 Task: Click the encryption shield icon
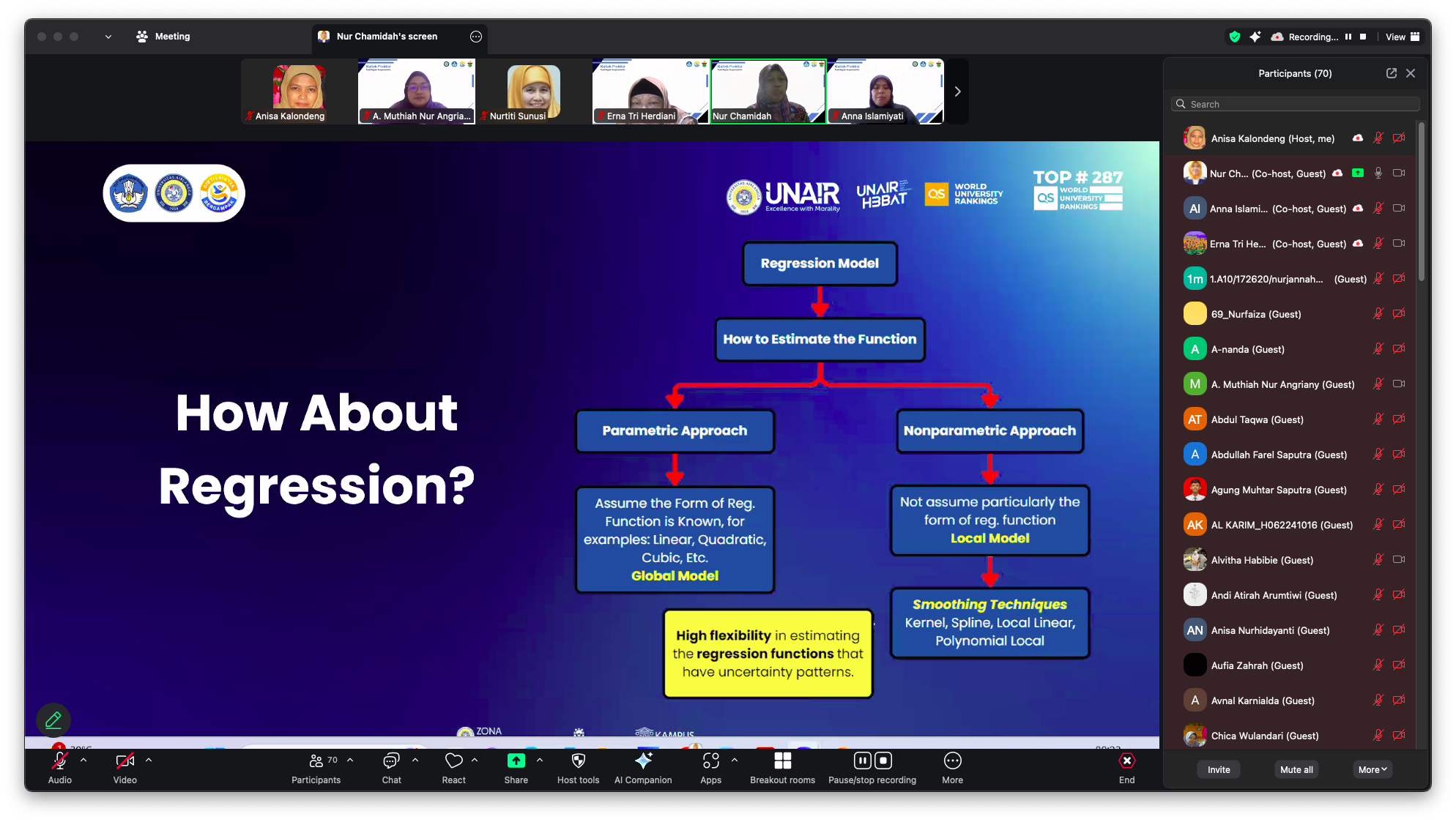click(1235, 37)
